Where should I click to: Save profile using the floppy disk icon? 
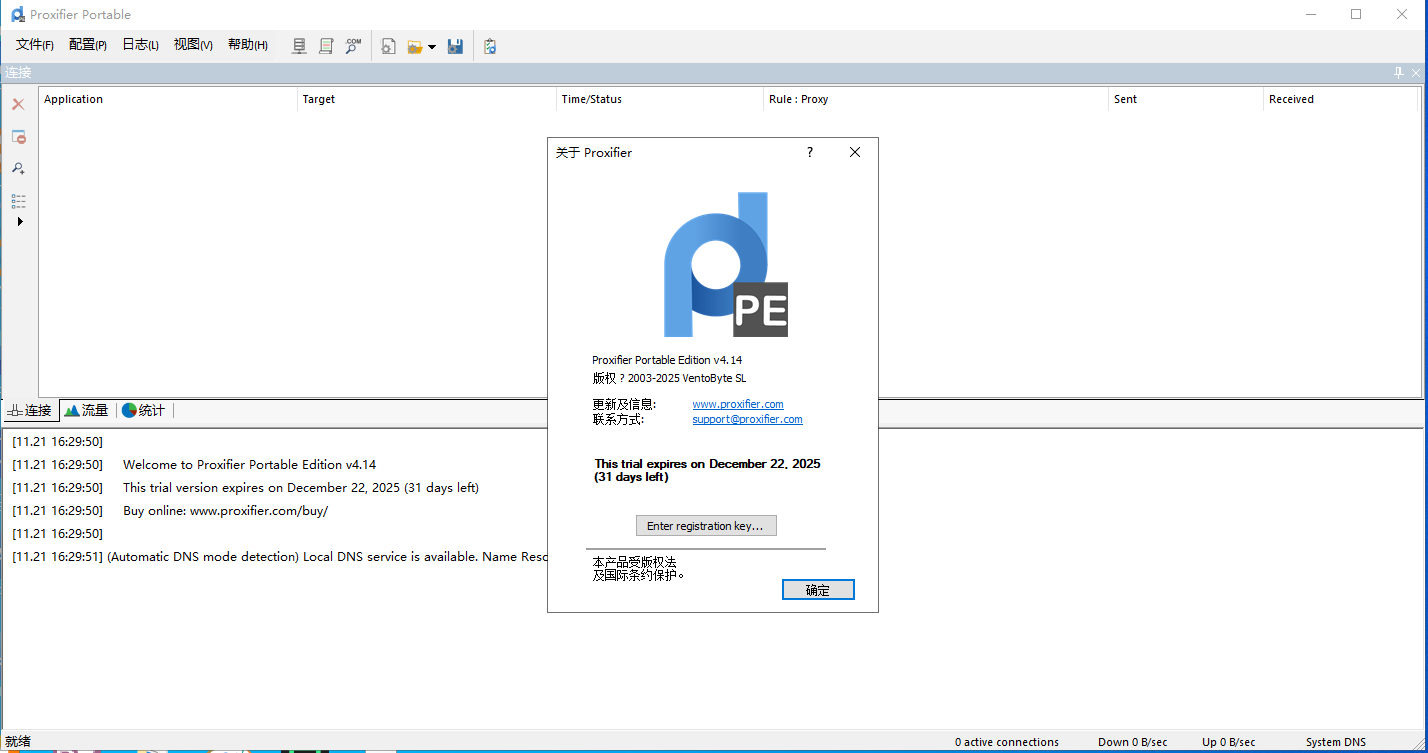pos(455,46)
